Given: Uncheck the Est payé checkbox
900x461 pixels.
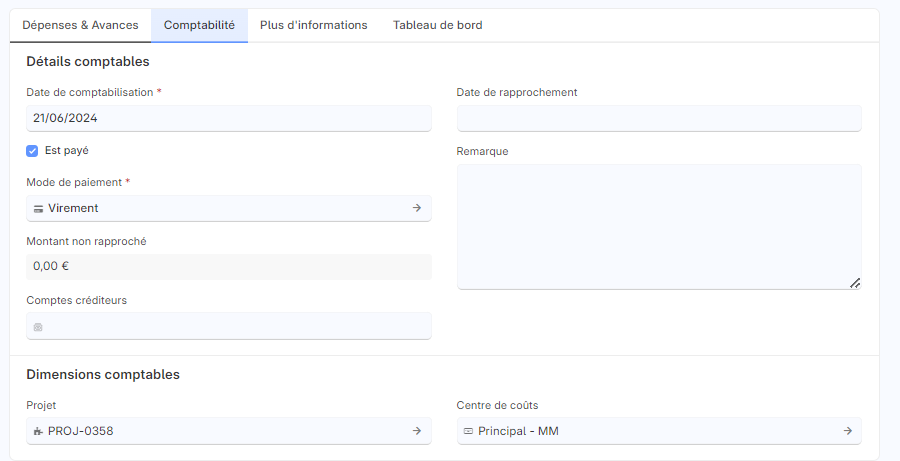Looking at the screenshot, I should pyautogui.click(x=32, y=151).
